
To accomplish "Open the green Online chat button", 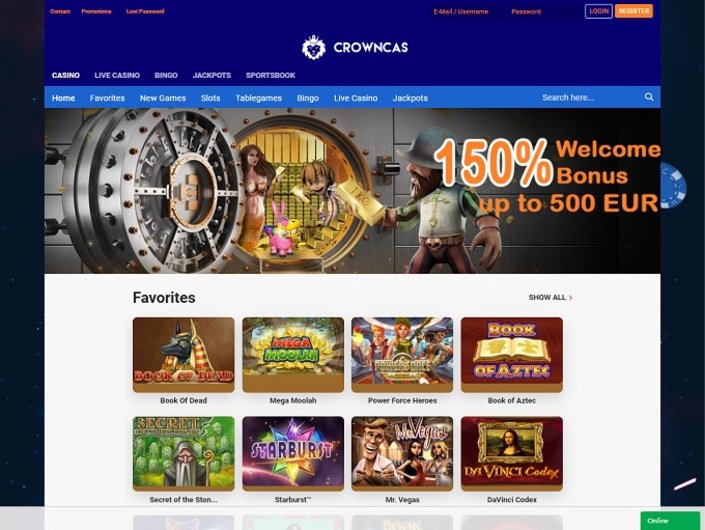I will pyautogui.click(x=670, y=521).
